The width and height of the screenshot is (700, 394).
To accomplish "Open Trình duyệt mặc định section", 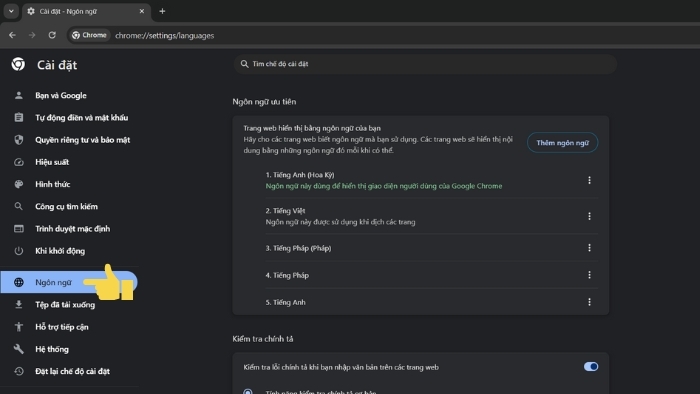I will pos(72,229).
